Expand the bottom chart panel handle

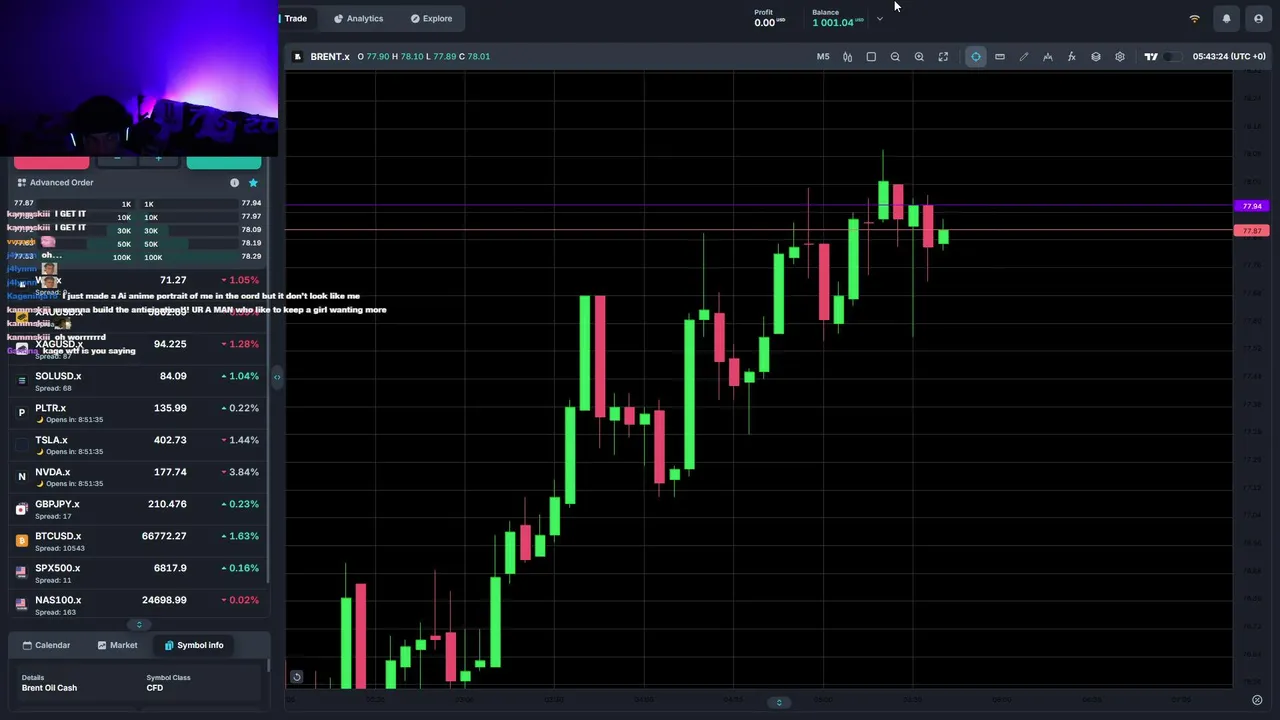click(x=779, y=702)
